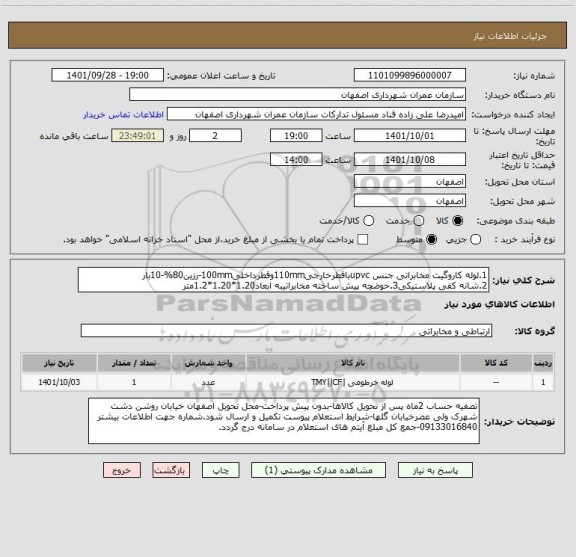
Task: Click the remaining days field showing 2
Action: click(215, 136)
